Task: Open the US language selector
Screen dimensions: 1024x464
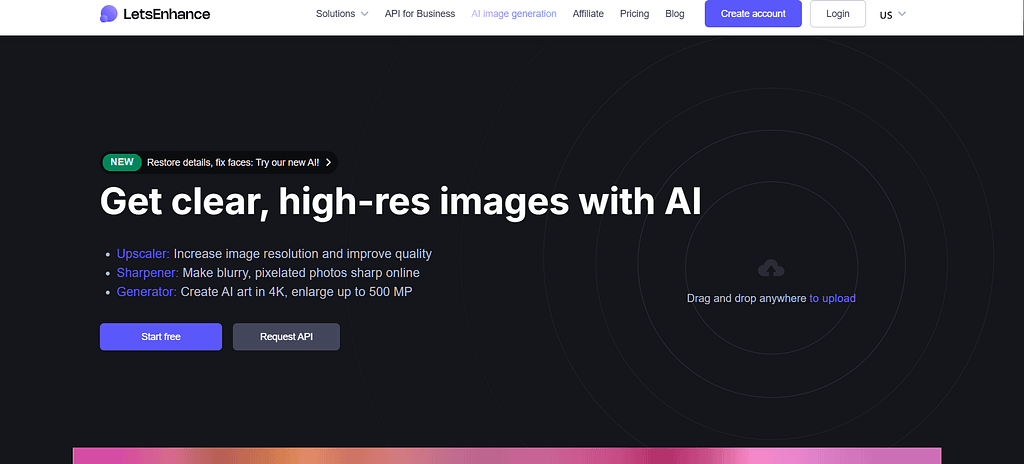Action: (893, 14)
